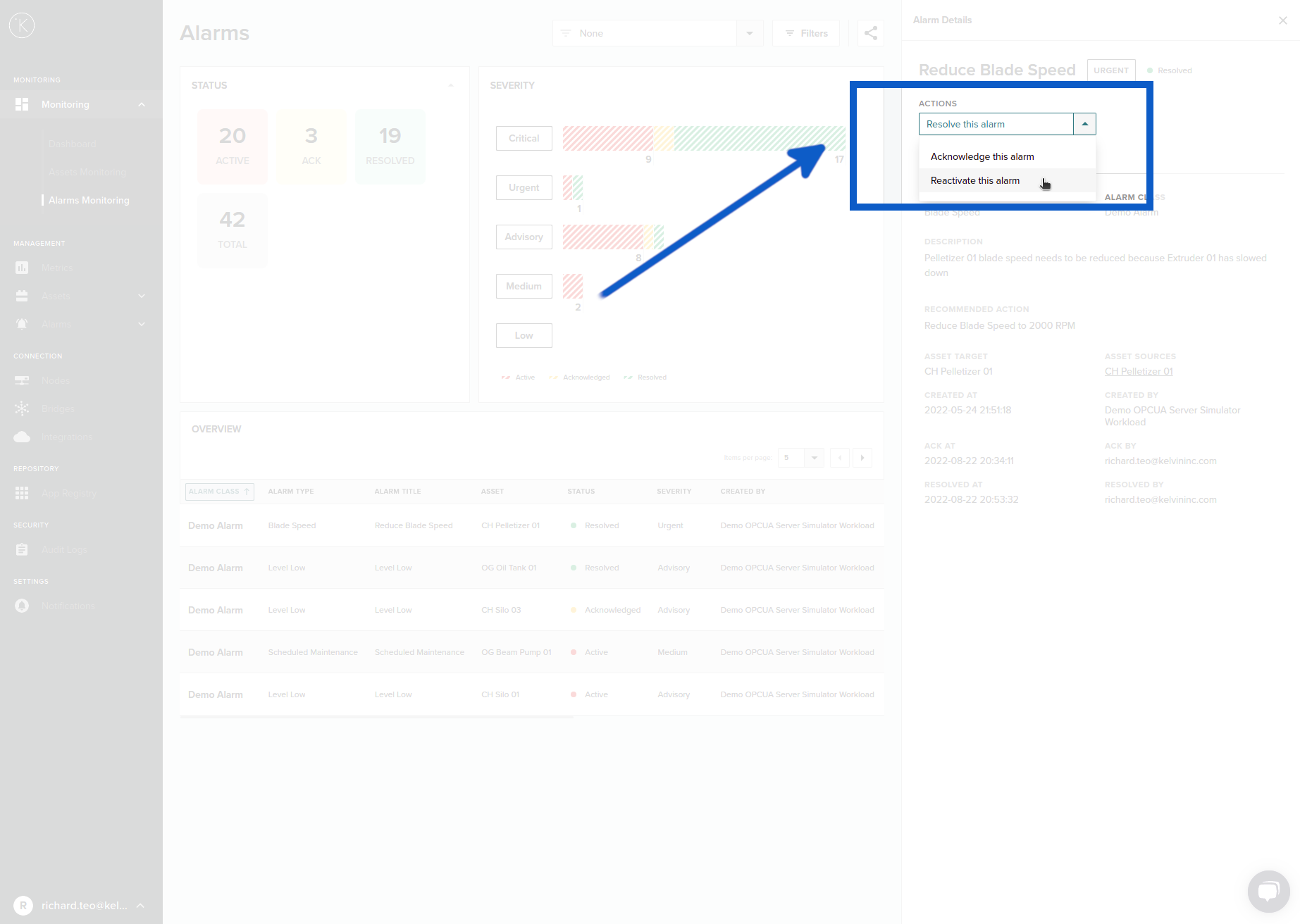Viewport: 1300px width, 924px height.
Task: Sort table by Alarm Class column
Action: coord(219,492)
